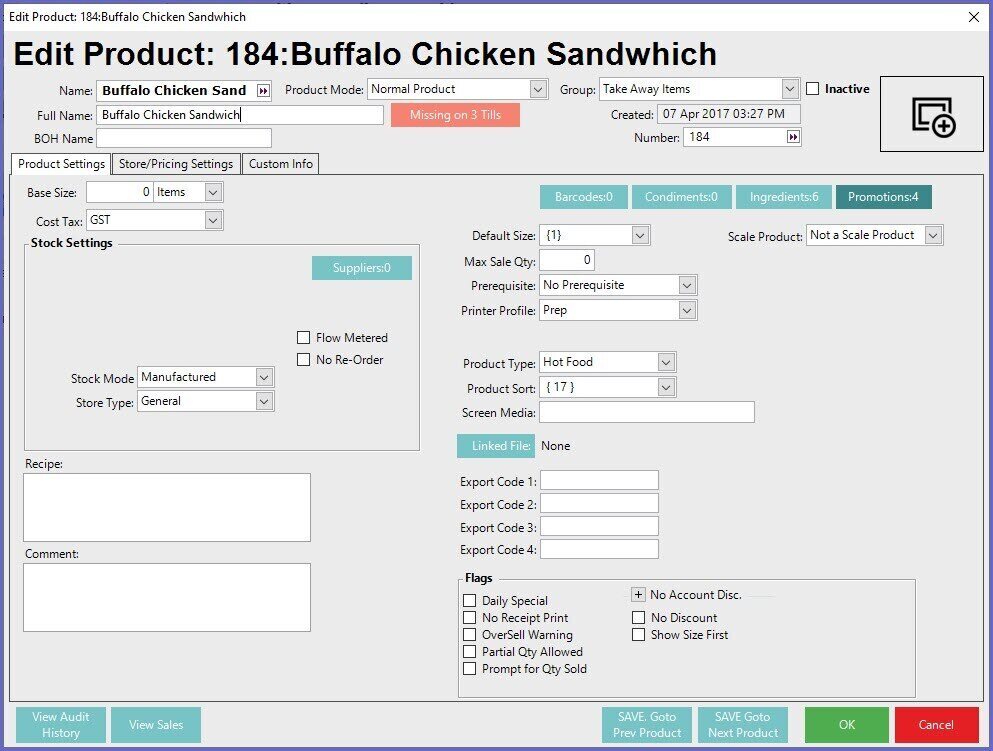Expand the Group dropdown list
The height and width of the screenshot is (751, 993).
790,89
